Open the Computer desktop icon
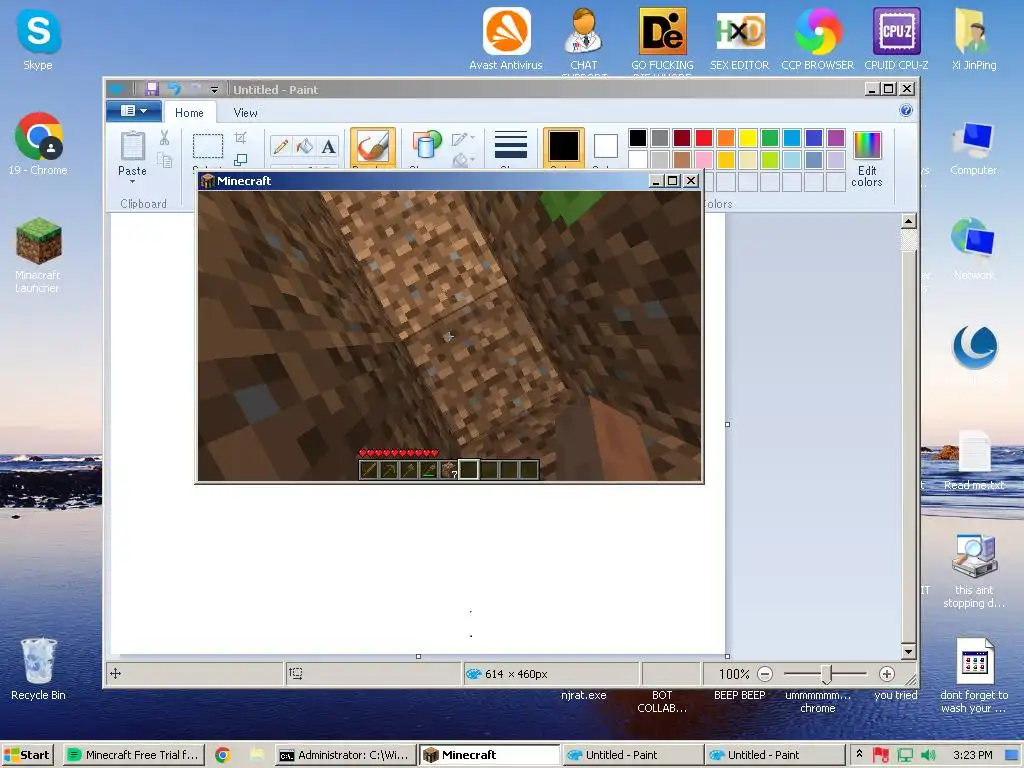This screenshot has height=768, width=1024. tap(973, 149)
